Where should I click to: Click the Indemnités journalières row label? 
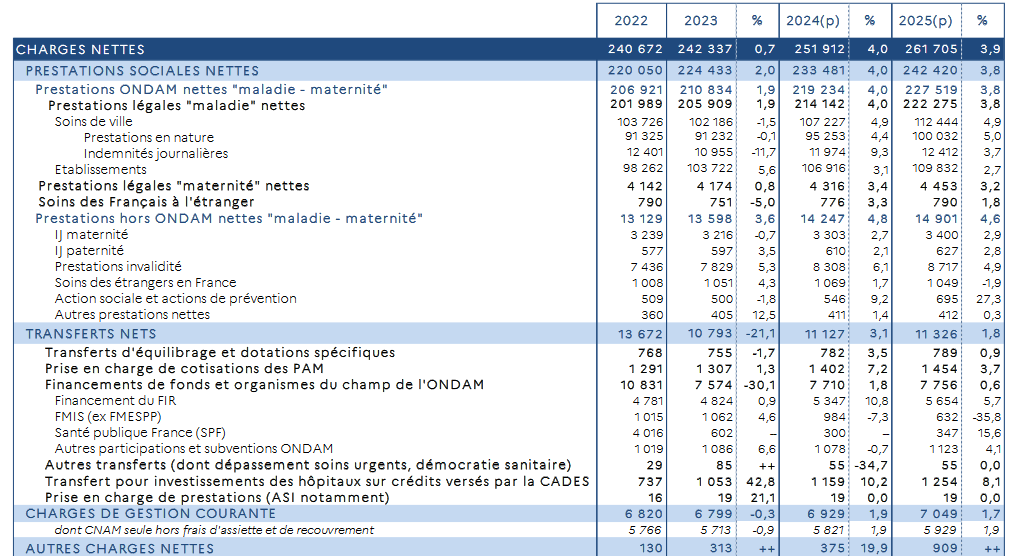point(155,153)
